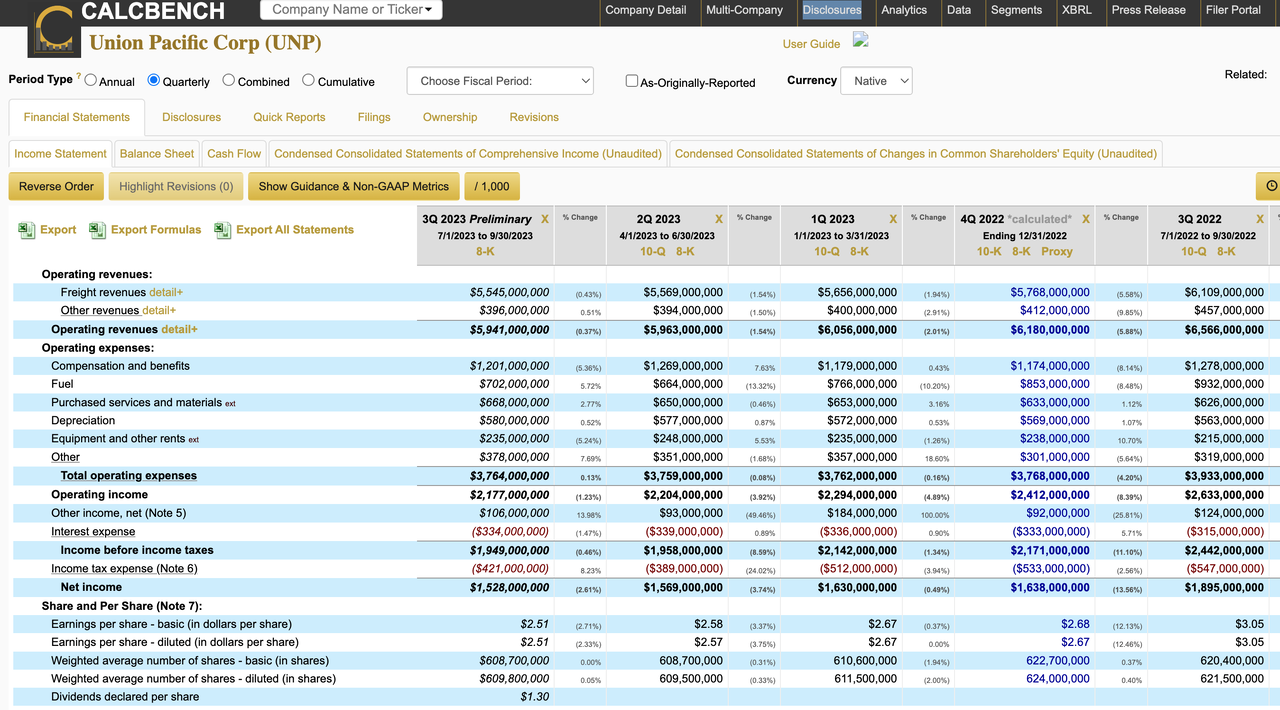Click the Freight revenues detail+ link
The image size is (1280, 710).
[x=166, y=292]
